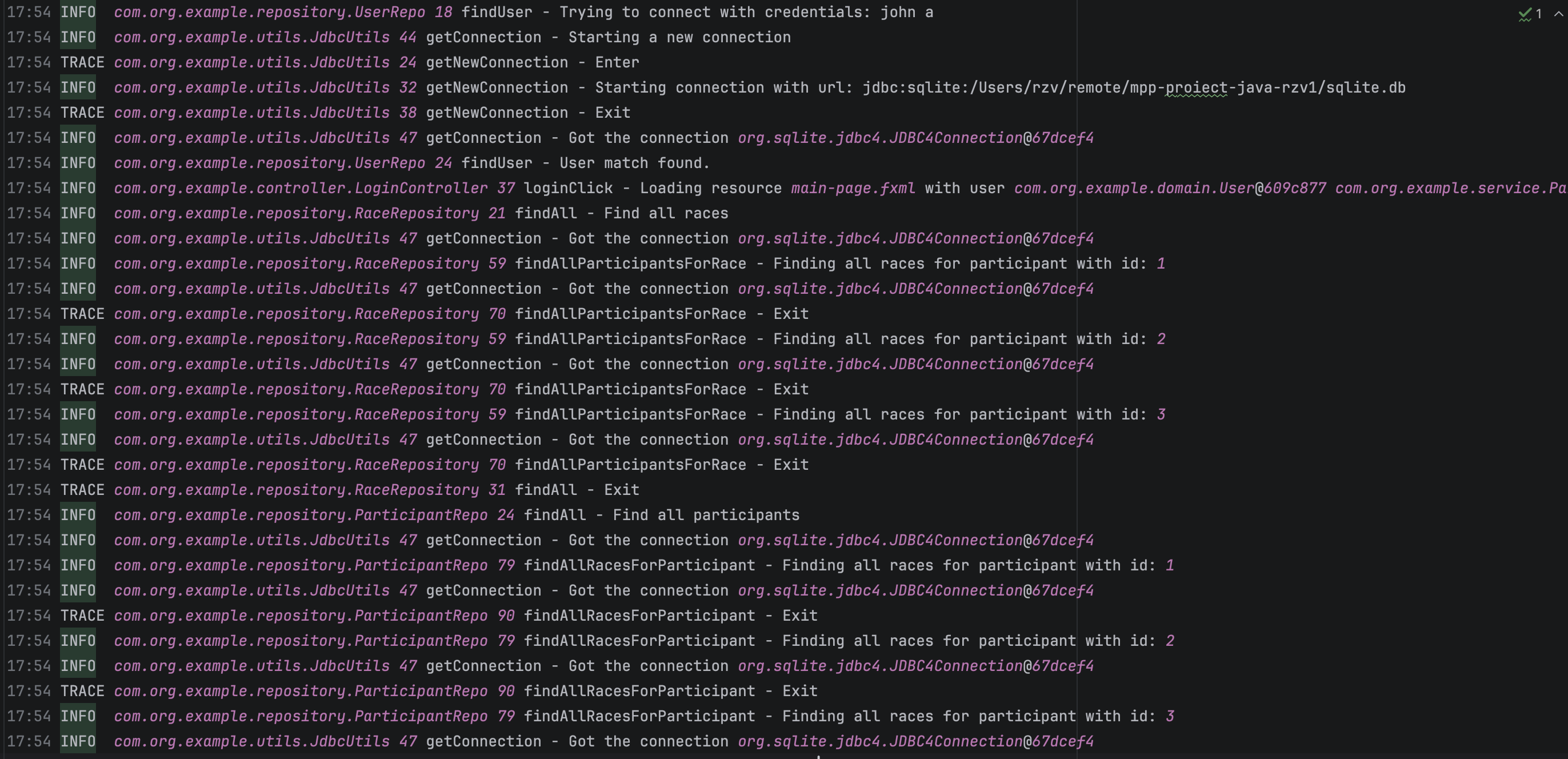Click the 'Find all races' log message
Image resolution: width=1568 pixels, height=759 pixels.
coord(665,214)
